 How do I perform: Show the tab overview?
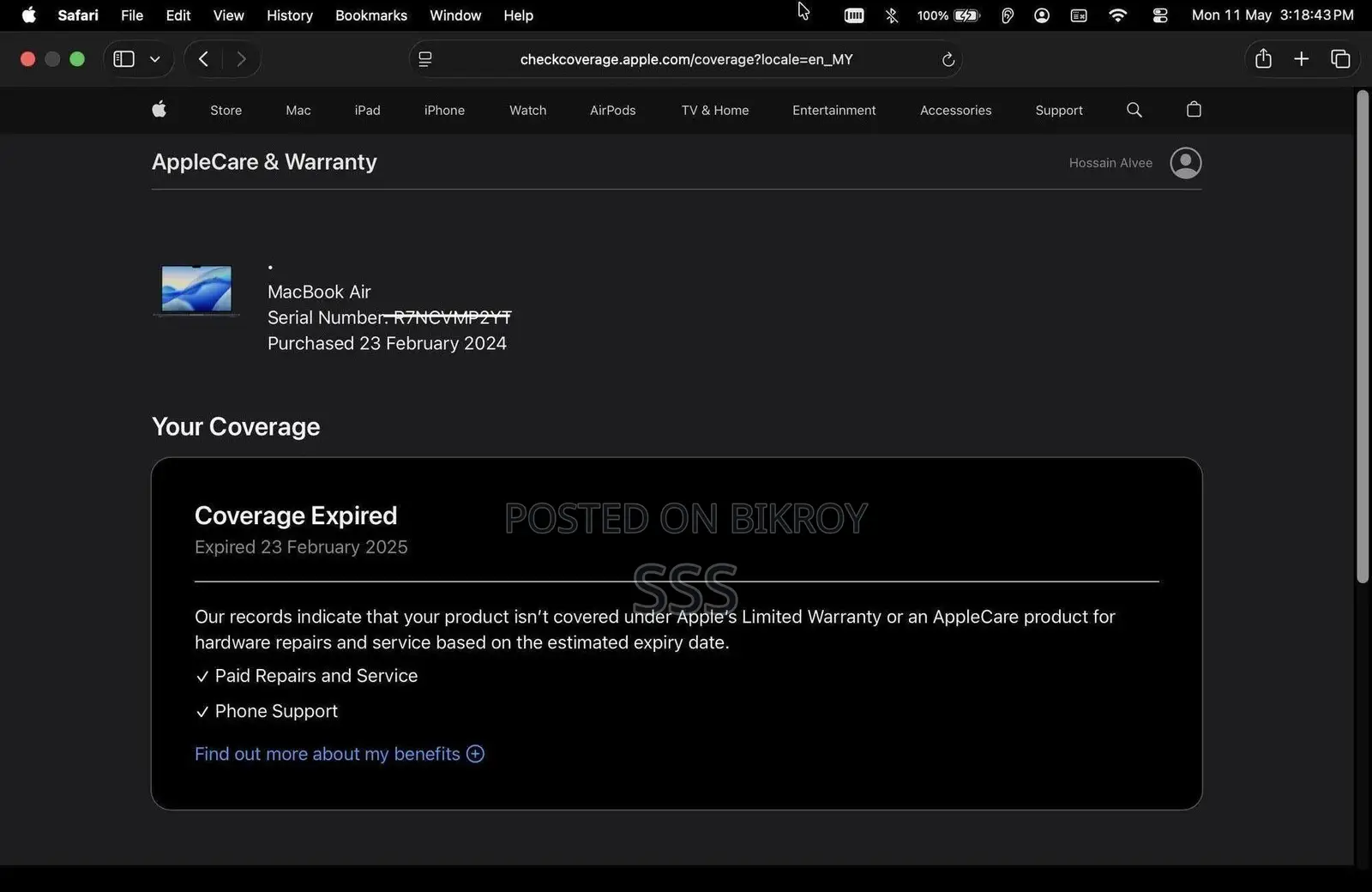1340,59
